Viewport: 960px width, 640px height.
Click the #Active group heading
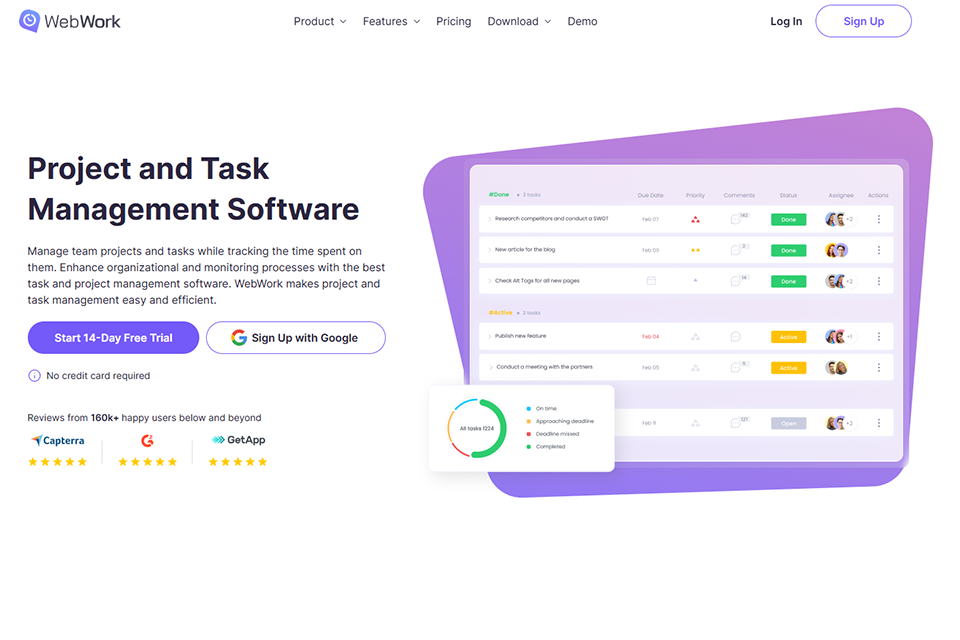tap(500, 312)
